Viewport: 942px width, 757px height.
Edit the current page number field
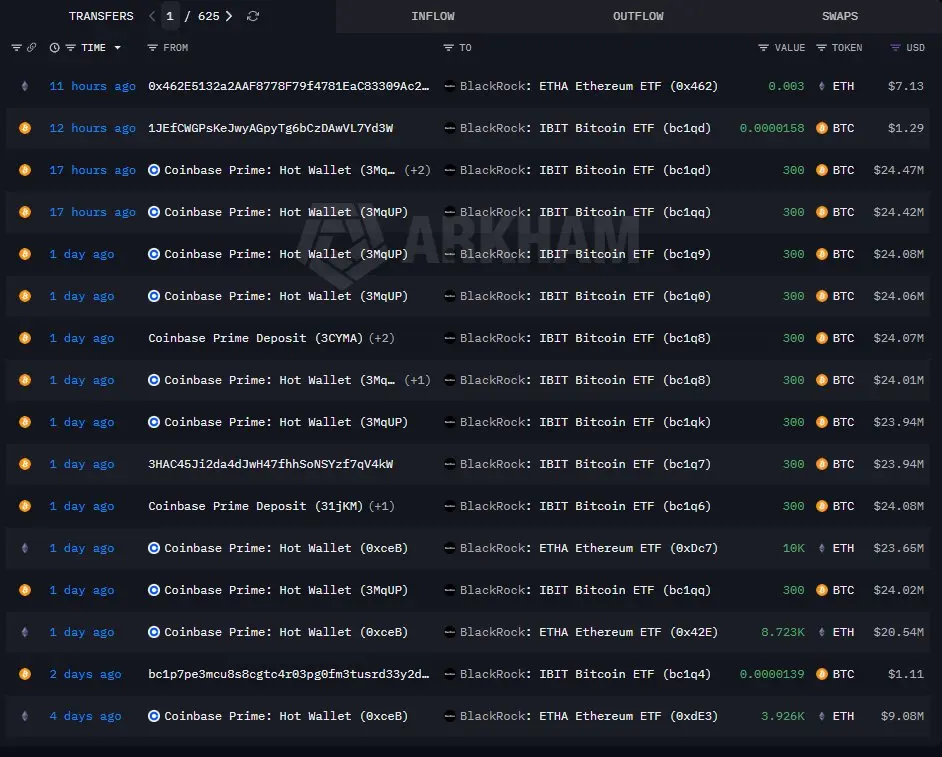tap(170, 16)
